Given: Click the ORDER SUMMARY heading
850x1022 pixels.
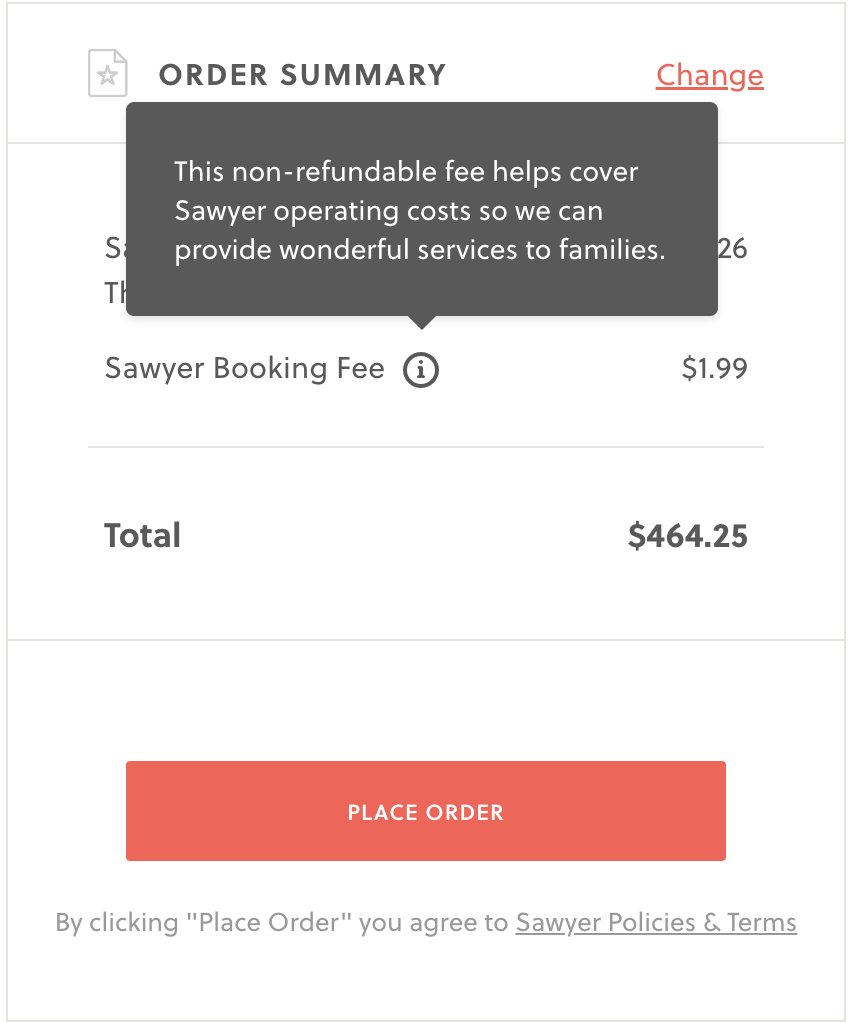Looking at the screenshot, I should (302, 75).
